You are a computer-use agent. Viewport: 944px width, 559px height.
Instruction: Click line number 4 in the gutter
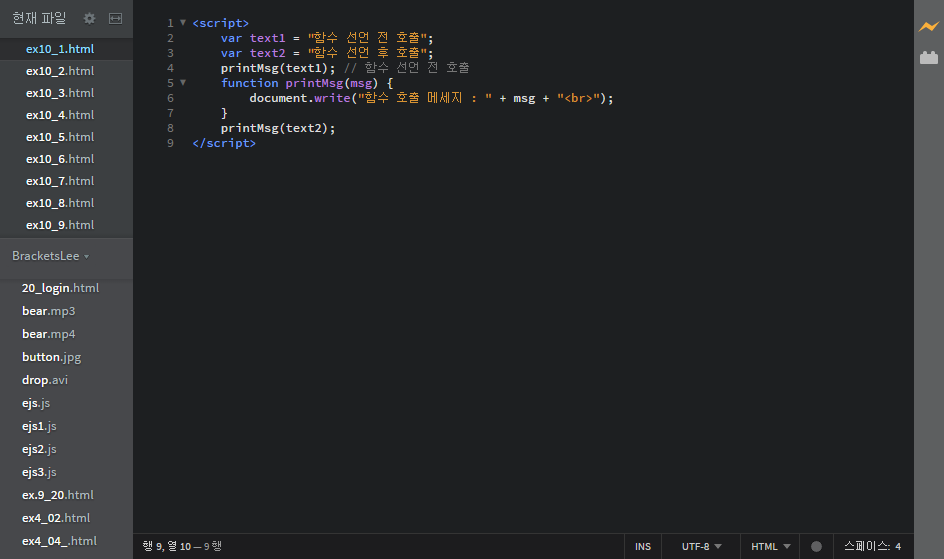tap(170, 68)
